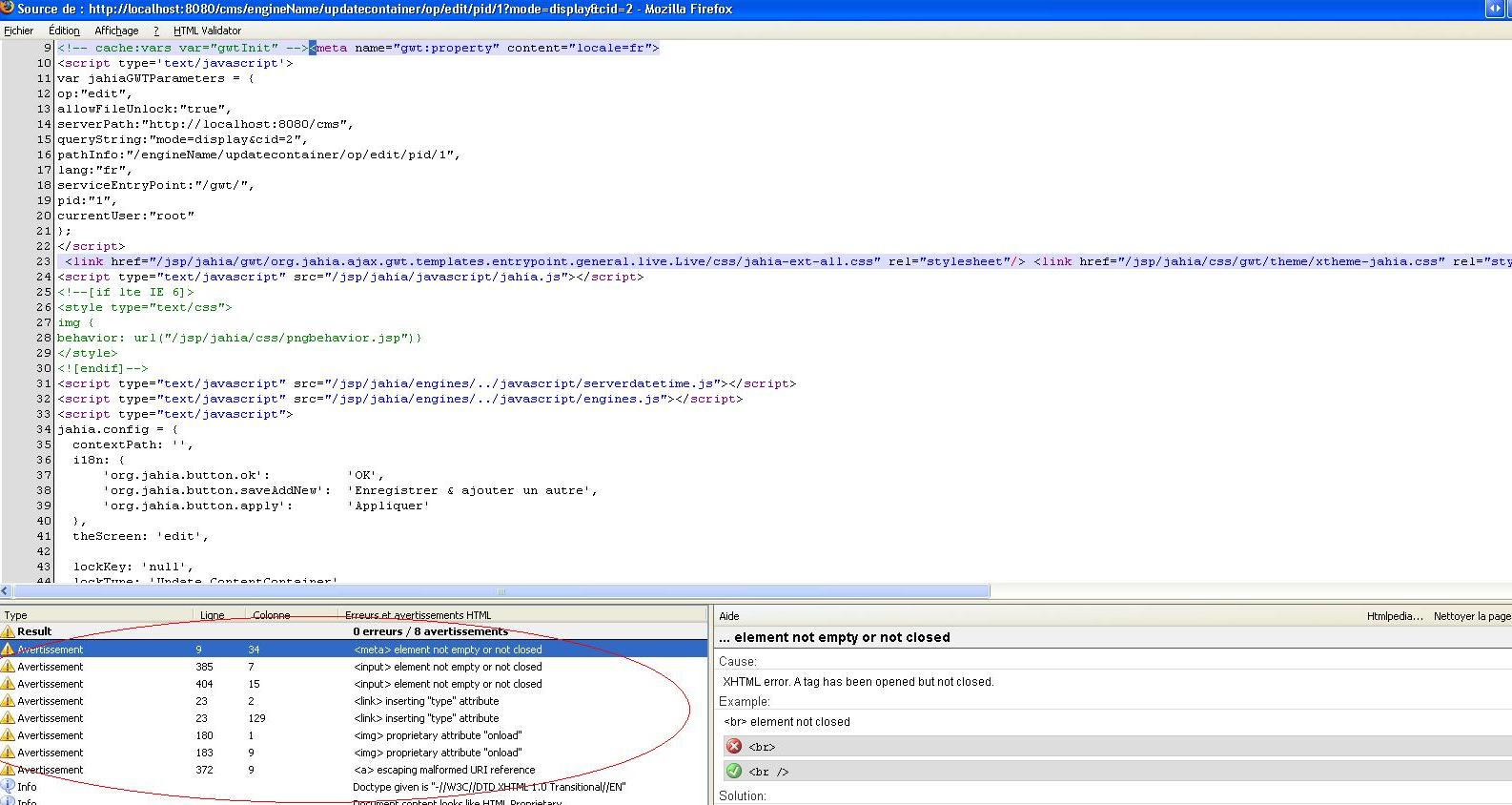
Task: Click the 'Aide' label in the help panel
Action: tap(729, 616)
